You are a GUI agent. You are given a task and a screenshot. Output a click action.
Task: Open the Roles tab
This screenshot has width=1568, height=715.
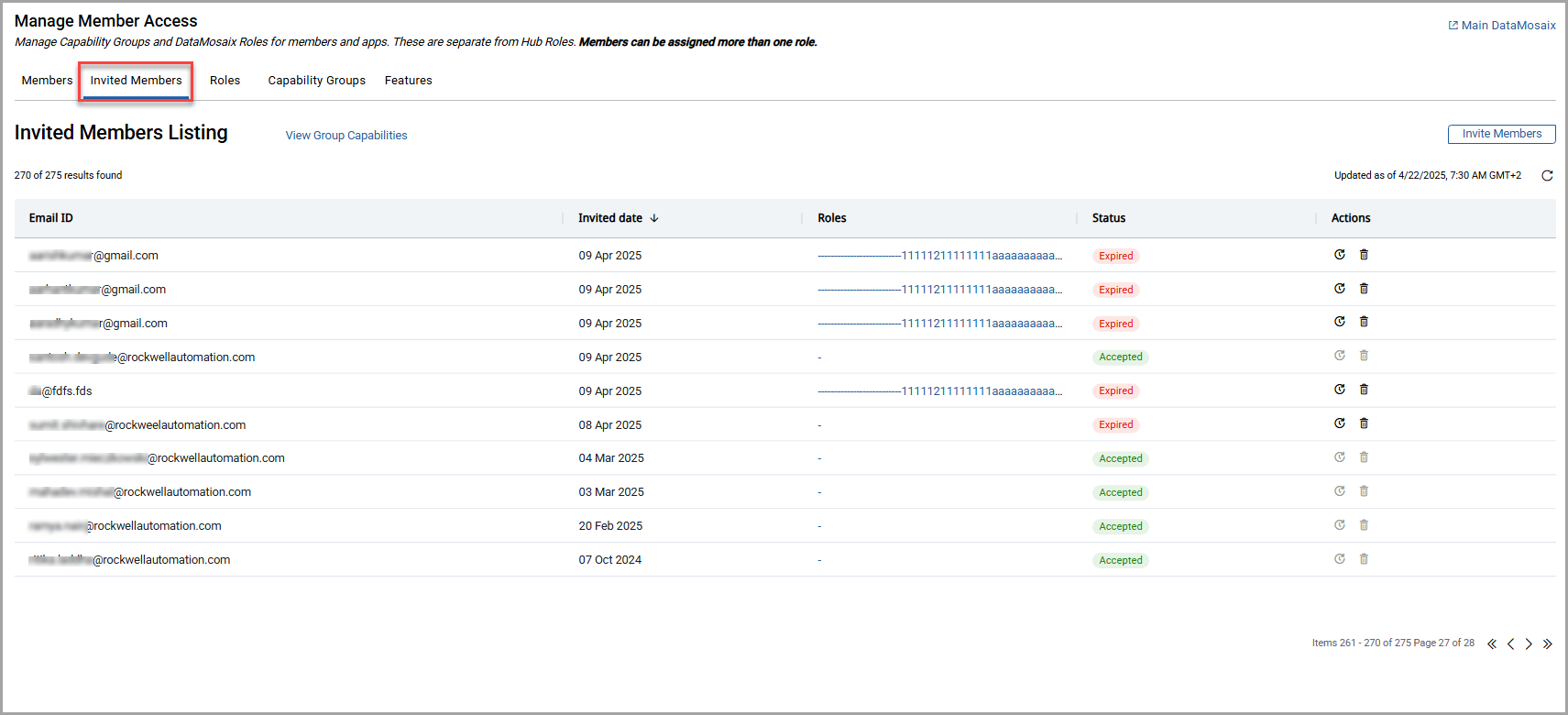click(x=225, y=81)
